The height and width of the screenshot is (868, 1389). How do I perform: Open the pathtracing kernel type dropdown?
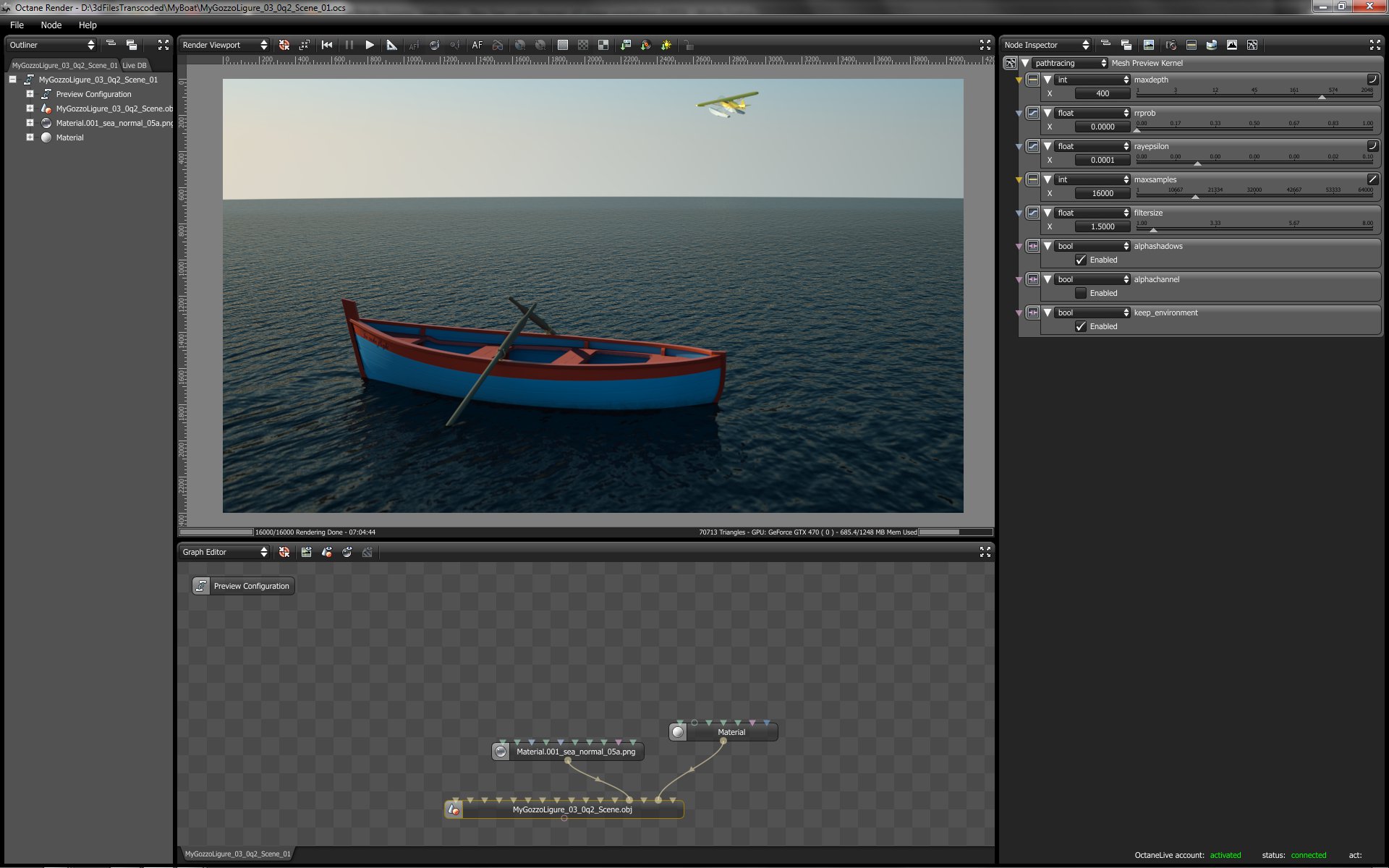(x=1069, y=63)
